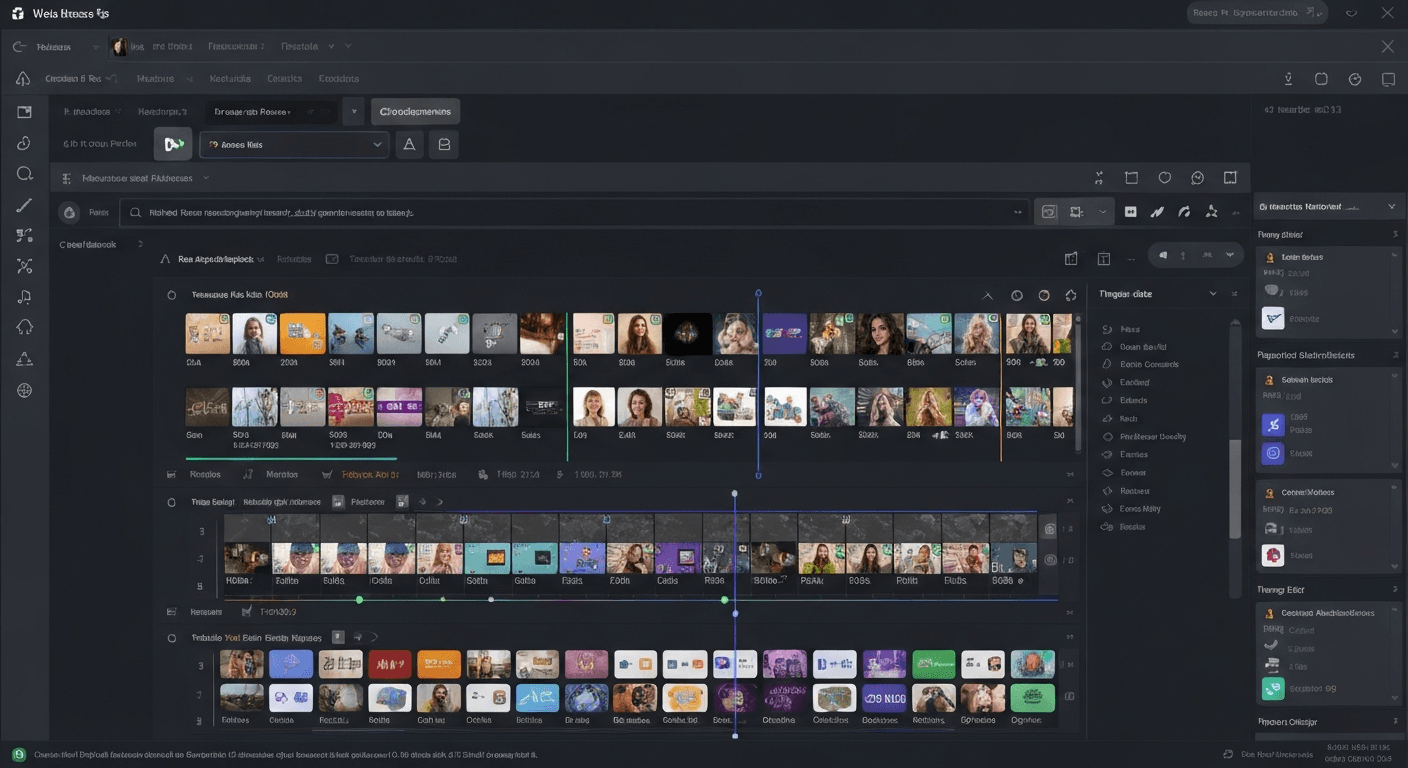Switch to the Choodesmenons tab
Image resolution: width=1408 pixels, height=768 pixels.
click(415, 111)
